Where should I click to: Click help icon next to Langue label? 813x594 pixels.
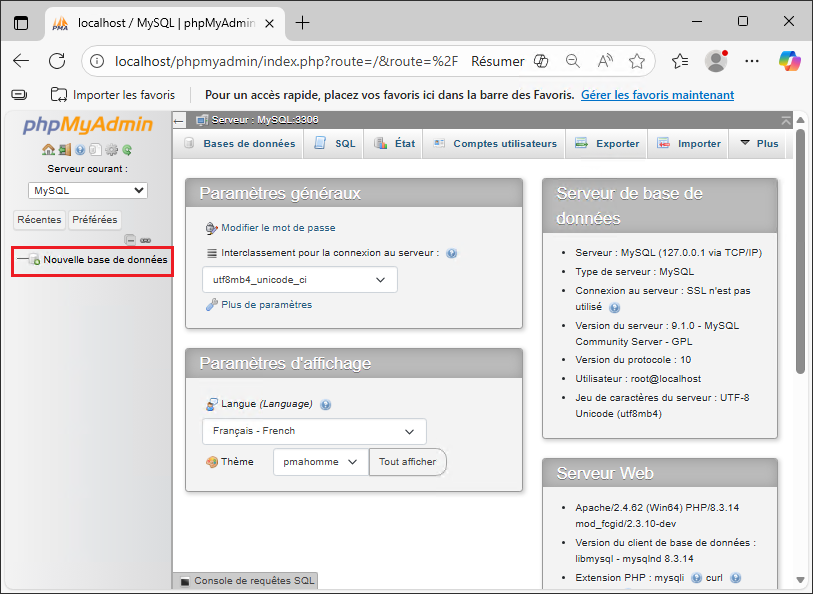point(326,405)
